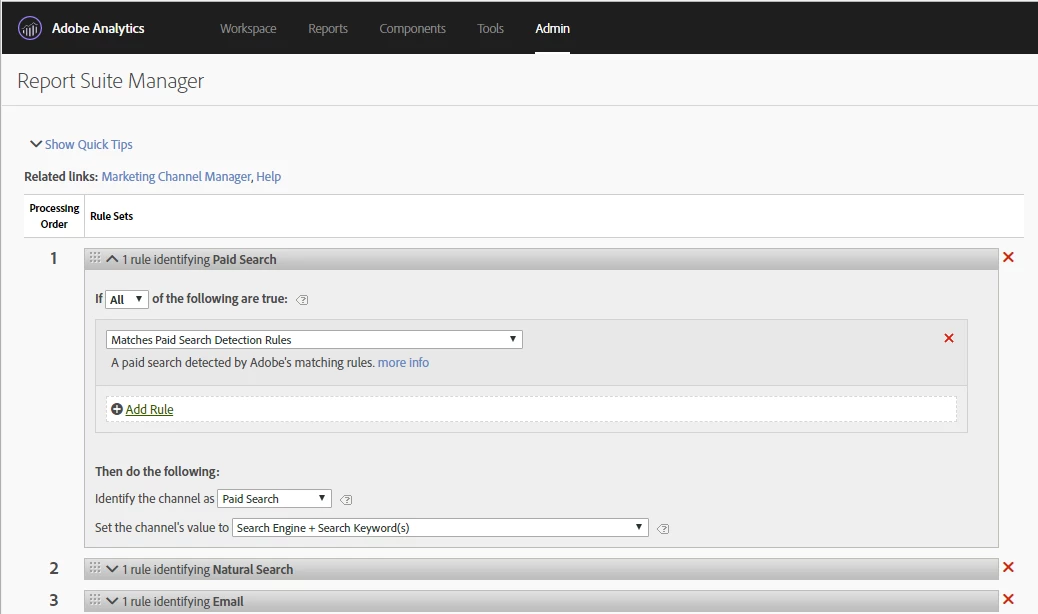The height and width of the screenshot is (614, 1038).
Task: Expand the Natural Search rule set
Action: 112,569
